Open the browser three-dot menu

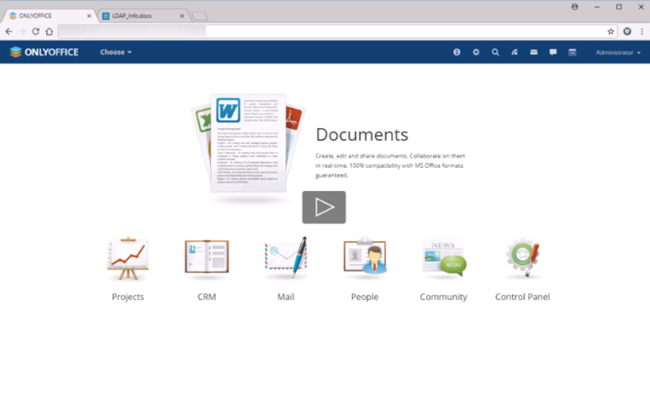(x=642, y=31)
